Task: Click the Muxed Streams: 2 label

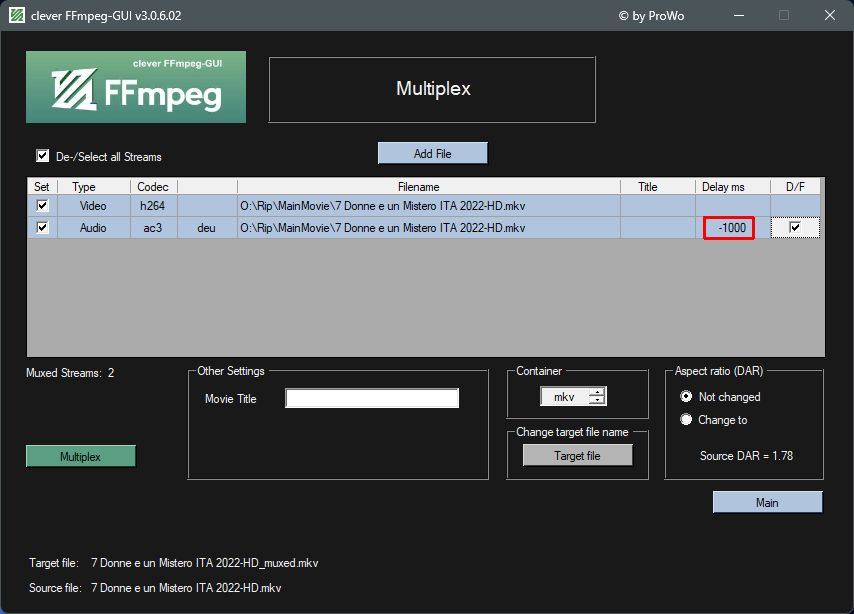Action: point(70,373)
